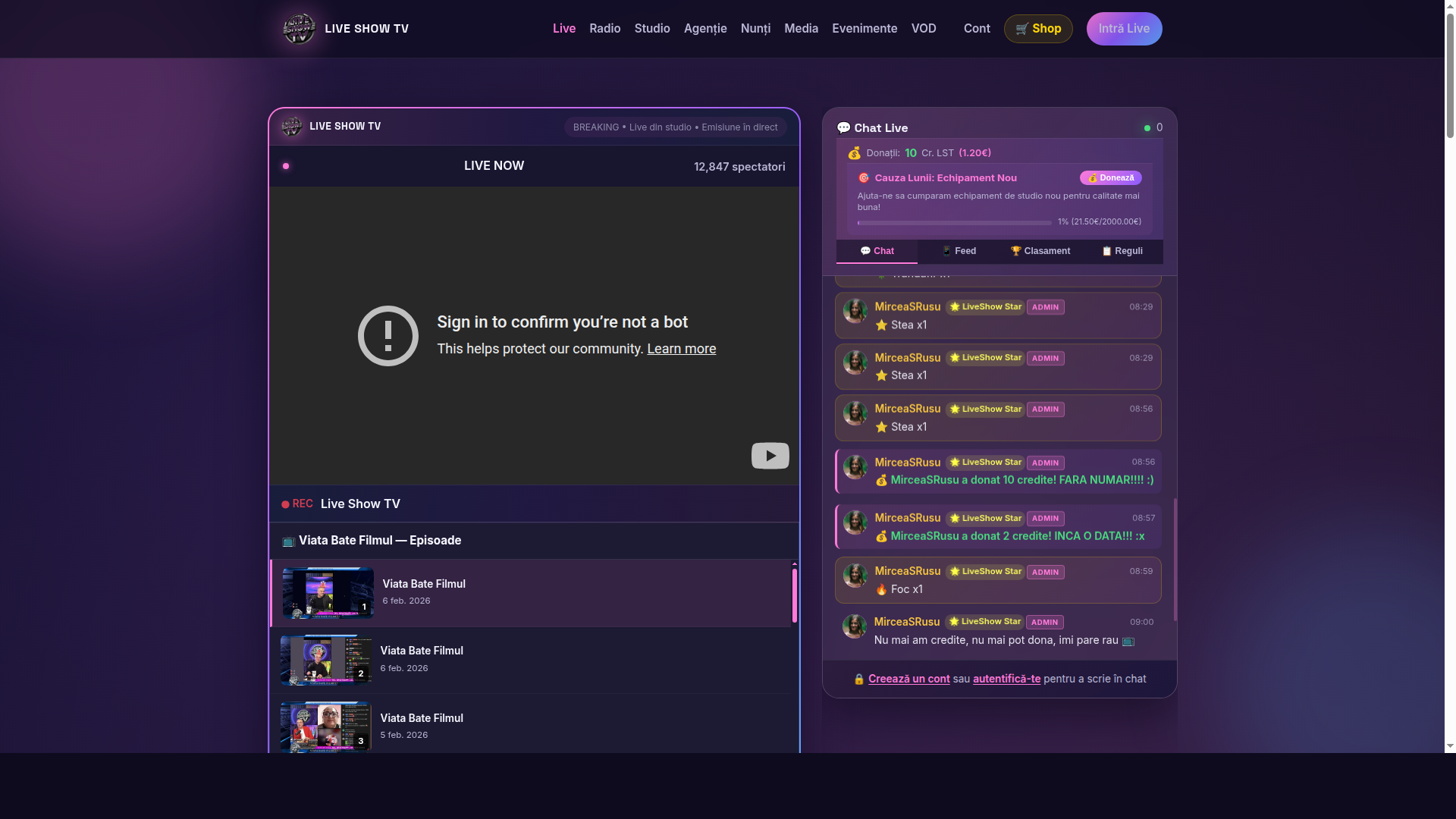Screen dimensions: 1456x819
Task: Click the Donează button
Action: (1111, 177)
